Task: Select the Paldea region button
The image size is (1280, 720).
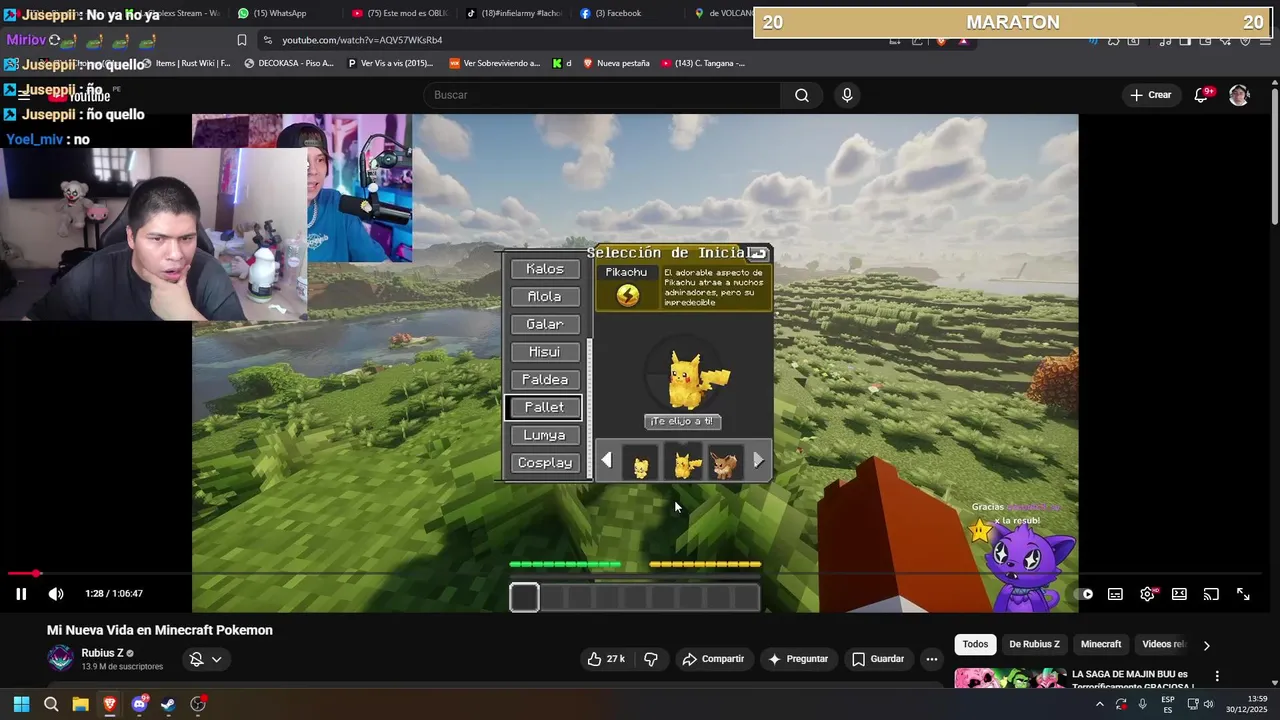Action: (545, 380)
